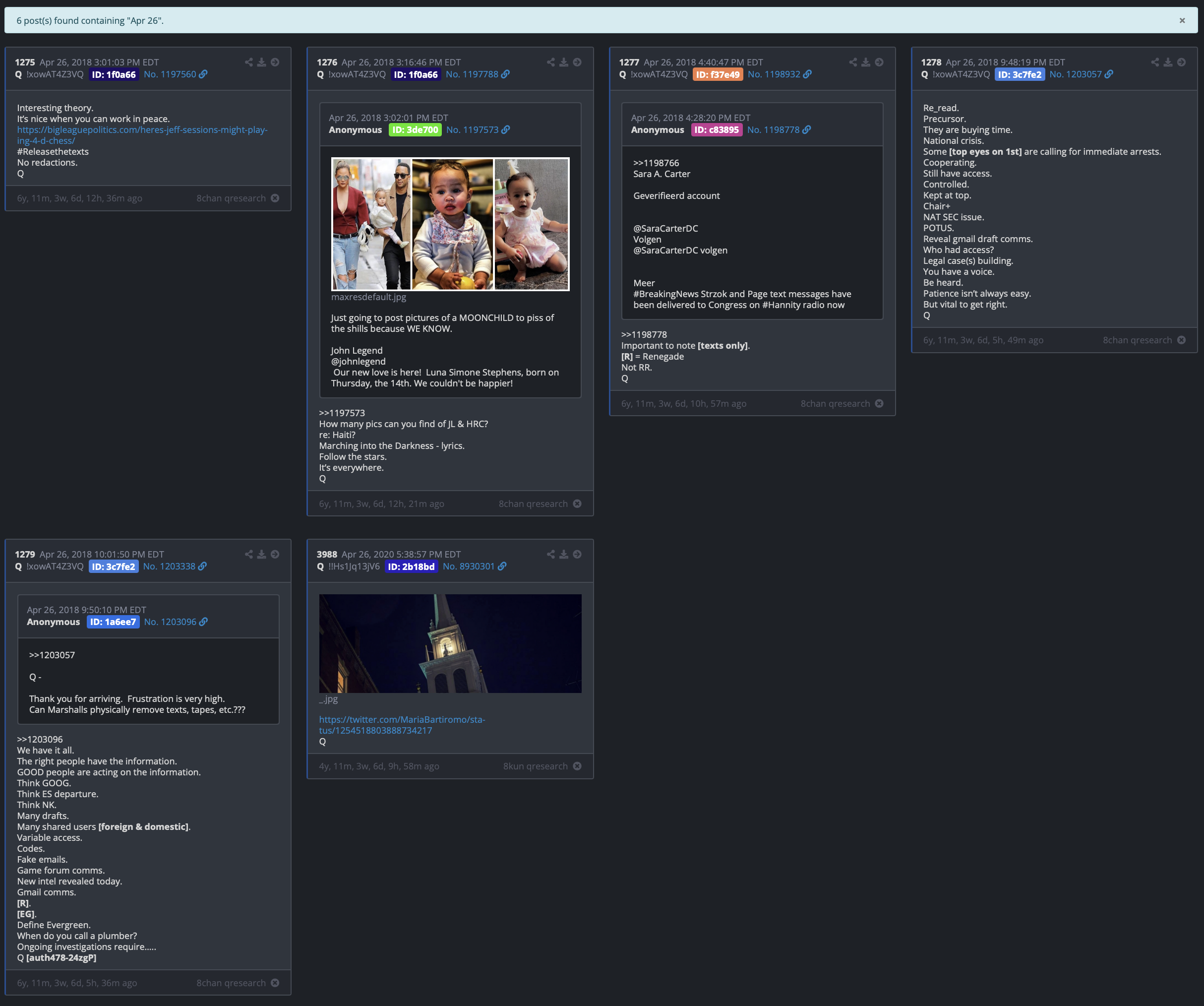The width and height of the screenshot is (1204, 1006).
Task: Open post 3988 via arrow circle icon
Action: click(577, 554)
